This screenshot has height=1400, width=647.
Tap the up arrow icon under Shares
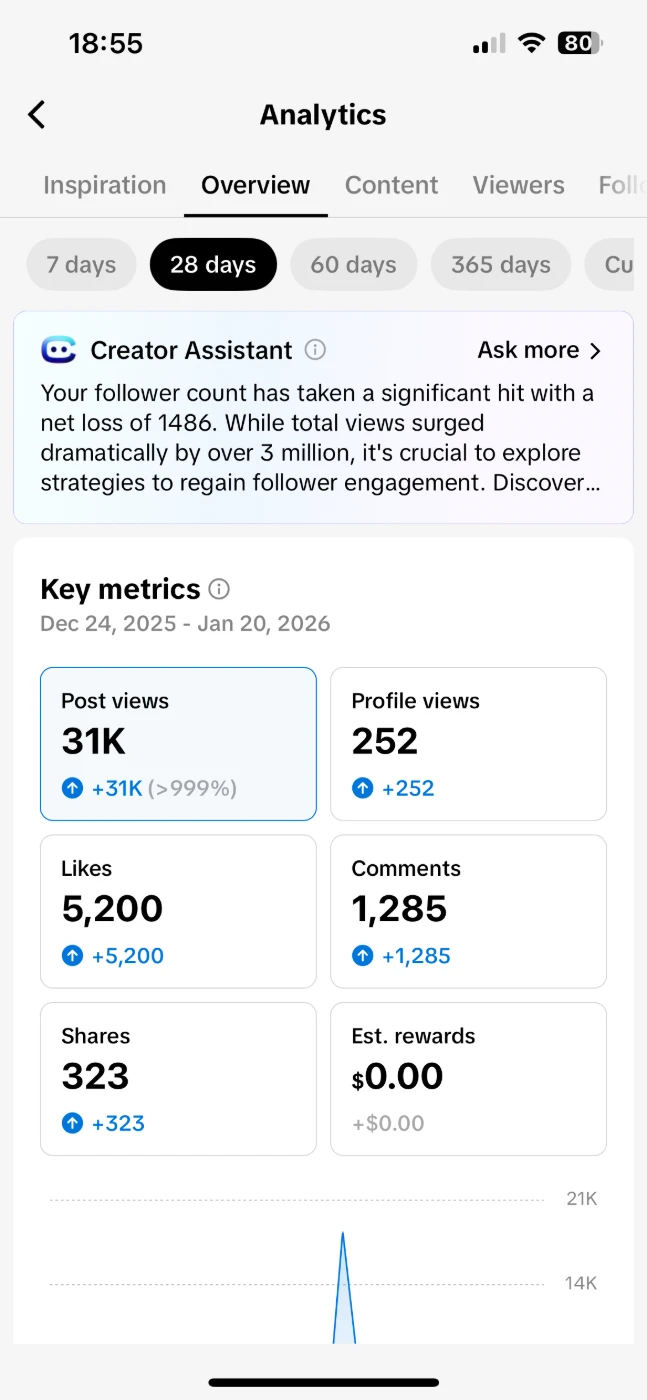72,1123
